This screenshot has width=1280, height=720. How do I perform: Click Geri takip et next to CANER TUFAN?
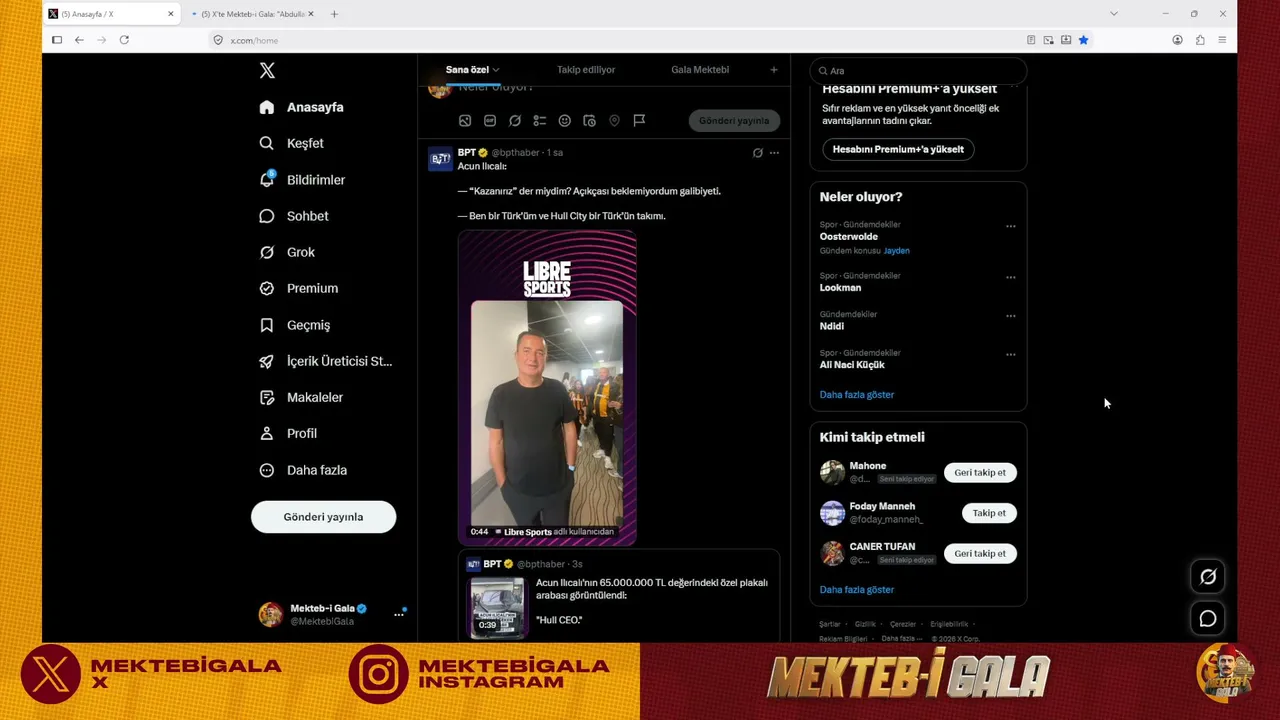pyautogui.click(x=980, y=554)
